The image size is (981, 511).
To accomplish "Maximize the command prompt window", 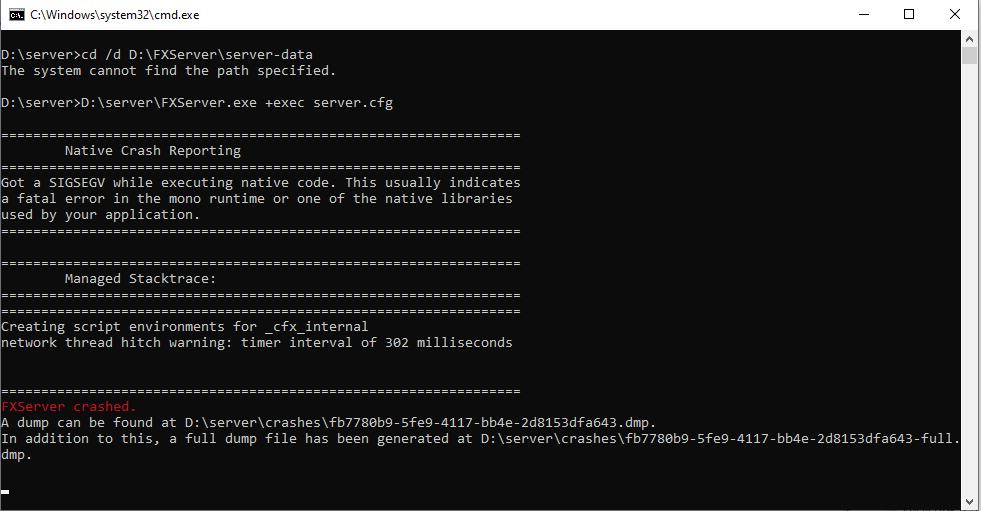I will [909, 14].
